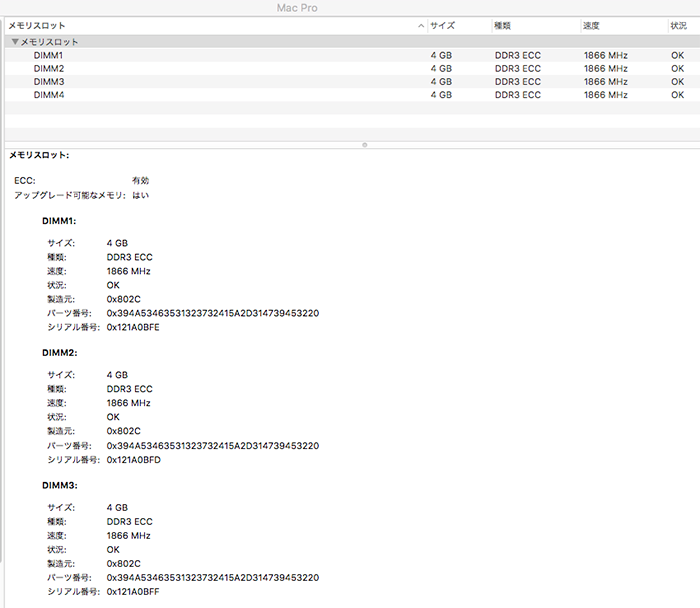Click the DIMM1 details 1866 MHz speed

[x=129, y=271]
